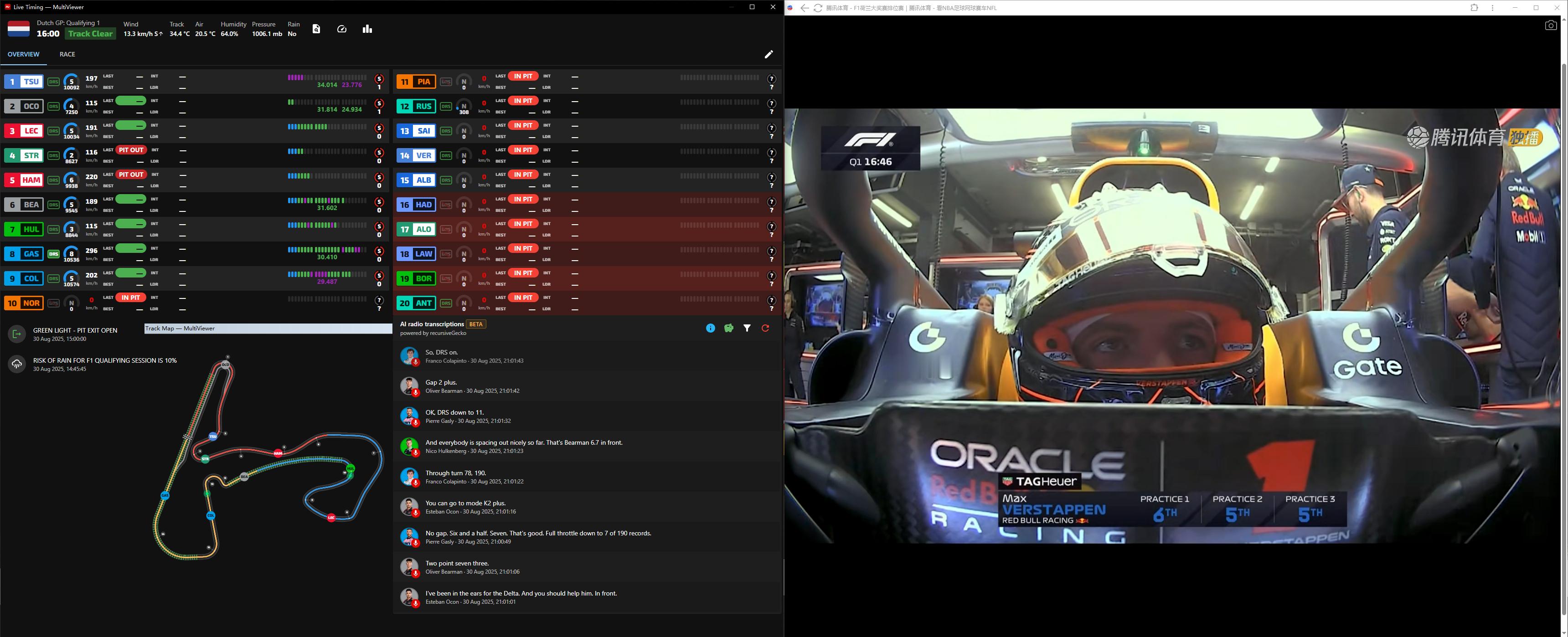Click the red refresh transcriptions icon
This screenshot has width=1568, height=637.
[x=765, y=328]
